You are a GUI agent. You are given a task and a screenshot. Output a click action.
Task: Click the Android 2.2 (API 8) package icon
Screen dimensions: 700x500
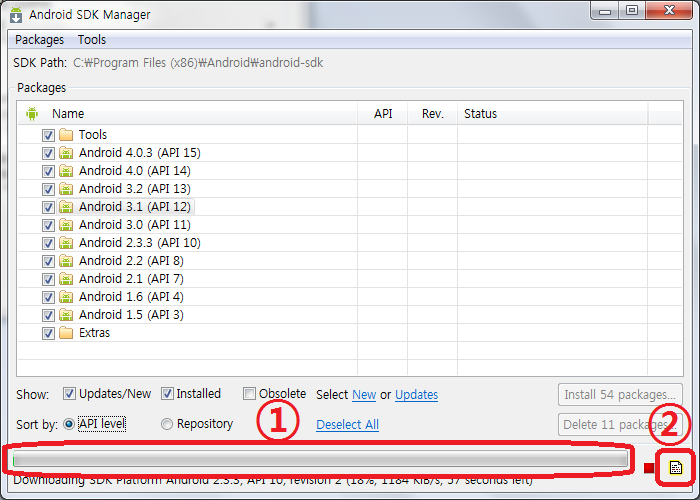66,261
